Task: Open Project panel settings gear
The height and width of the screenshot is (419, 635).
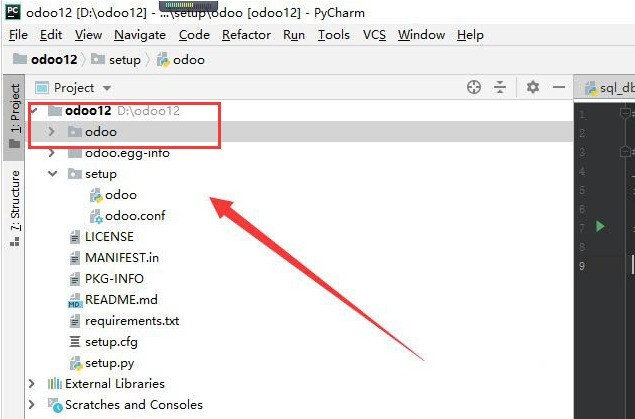Action: pyautogui.click(x=533, y=88)
